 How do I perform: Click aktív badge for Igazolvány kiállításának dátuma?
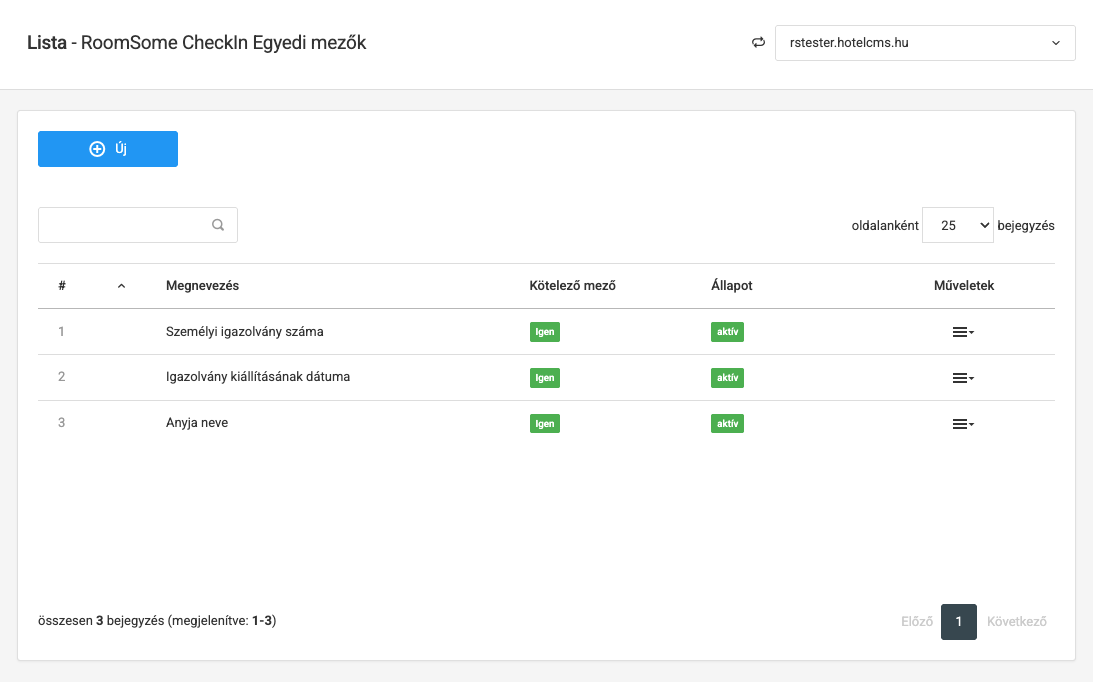coord(727,378)
